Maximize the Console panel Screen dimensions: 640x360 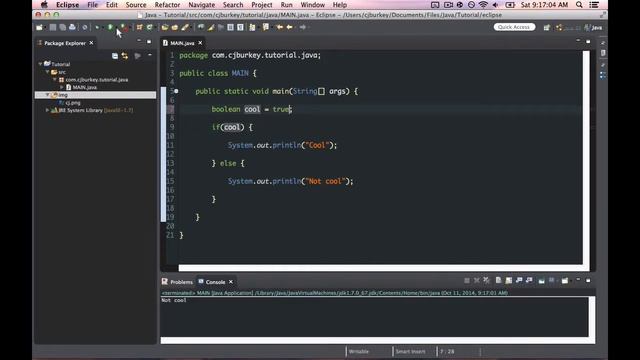588,280
